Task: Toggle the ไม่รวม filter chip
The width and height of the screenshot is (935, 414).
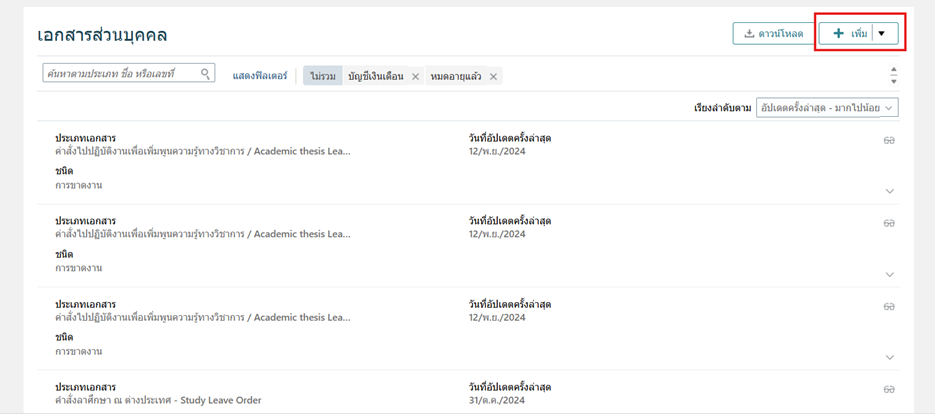Action: [322, 77]
